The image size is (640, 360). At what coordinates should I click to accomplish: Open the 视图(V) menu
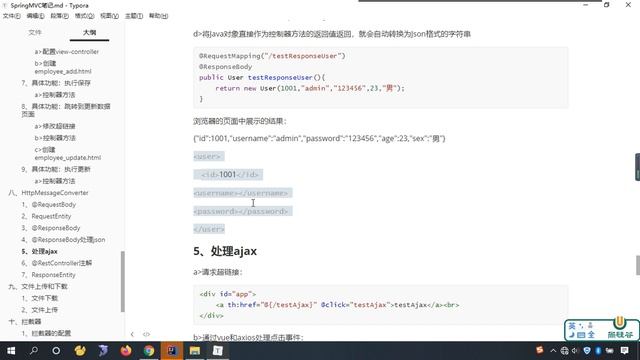pos(109,16)
